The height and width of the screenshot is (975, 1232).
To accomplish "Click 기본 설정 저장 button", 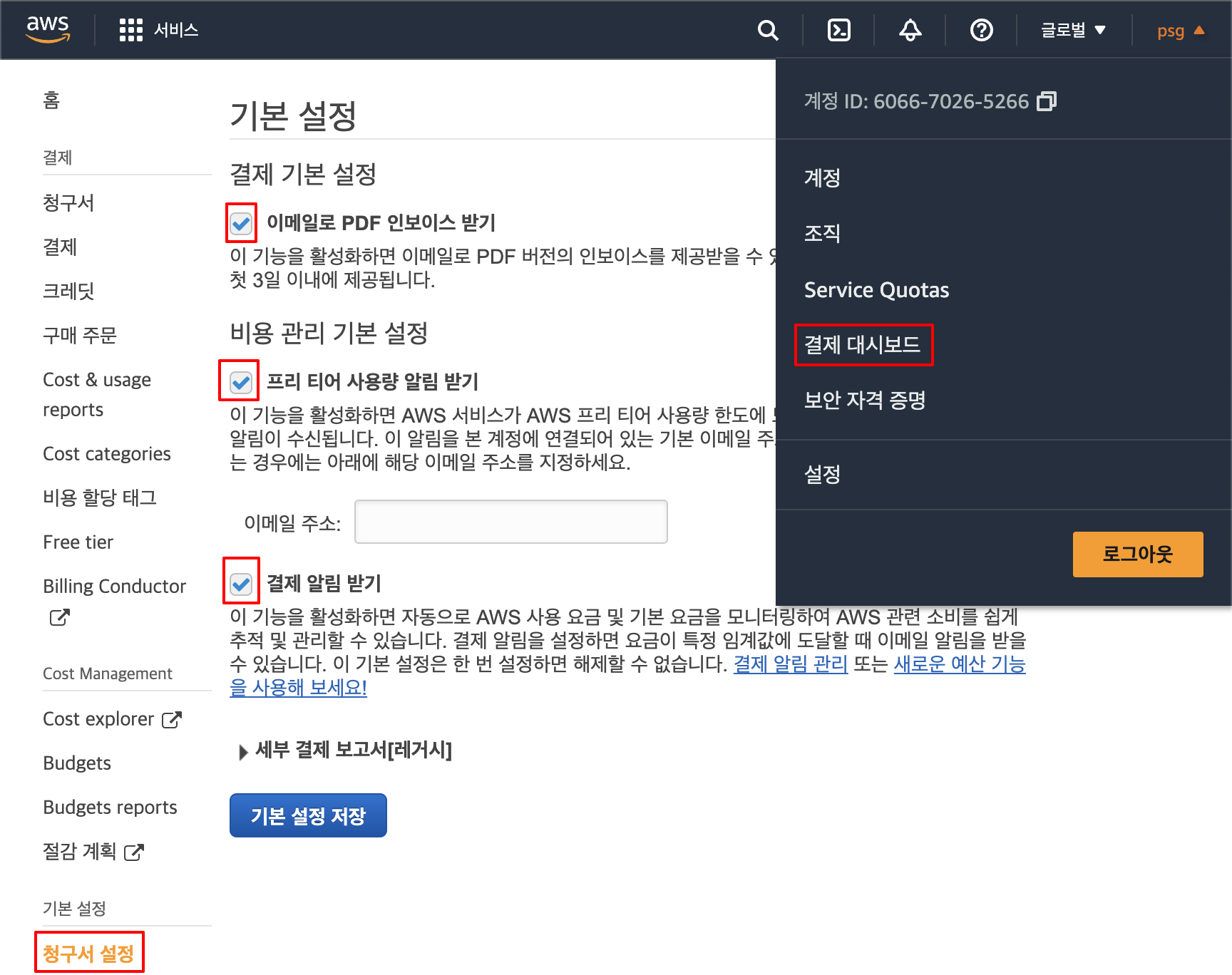I will coord(308,815).
